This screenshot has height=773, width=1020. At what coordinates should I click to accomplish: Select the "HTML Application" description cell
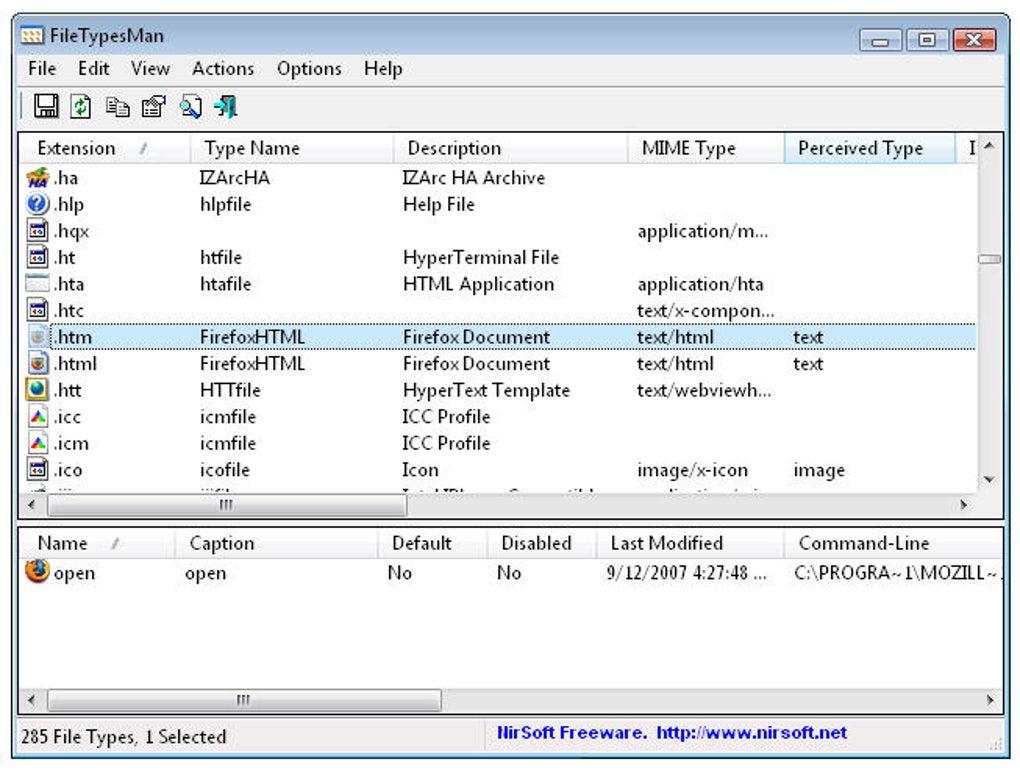478,284
